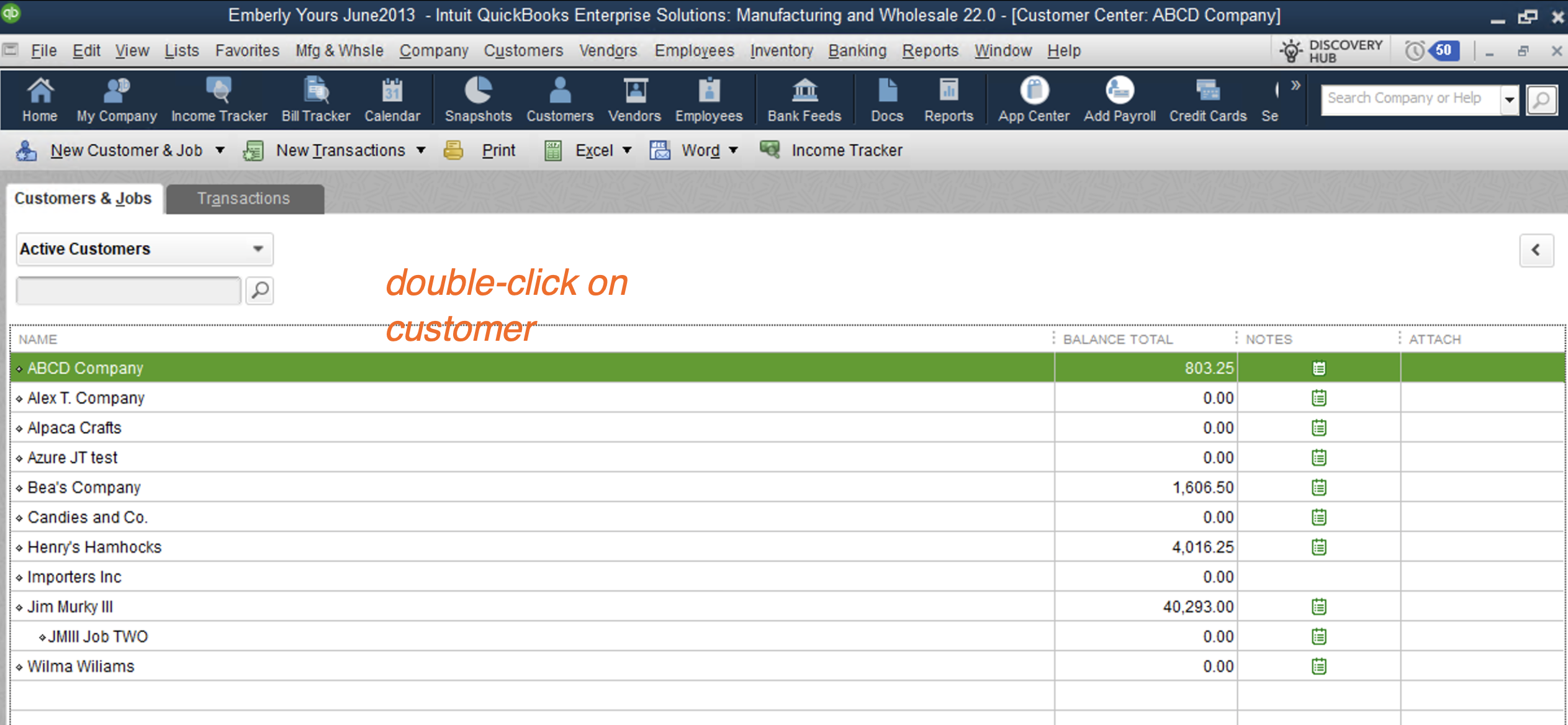Switch to the Transactions tab
The width and height of the screenshot is (1568, 725).
[x=244, y=199]
